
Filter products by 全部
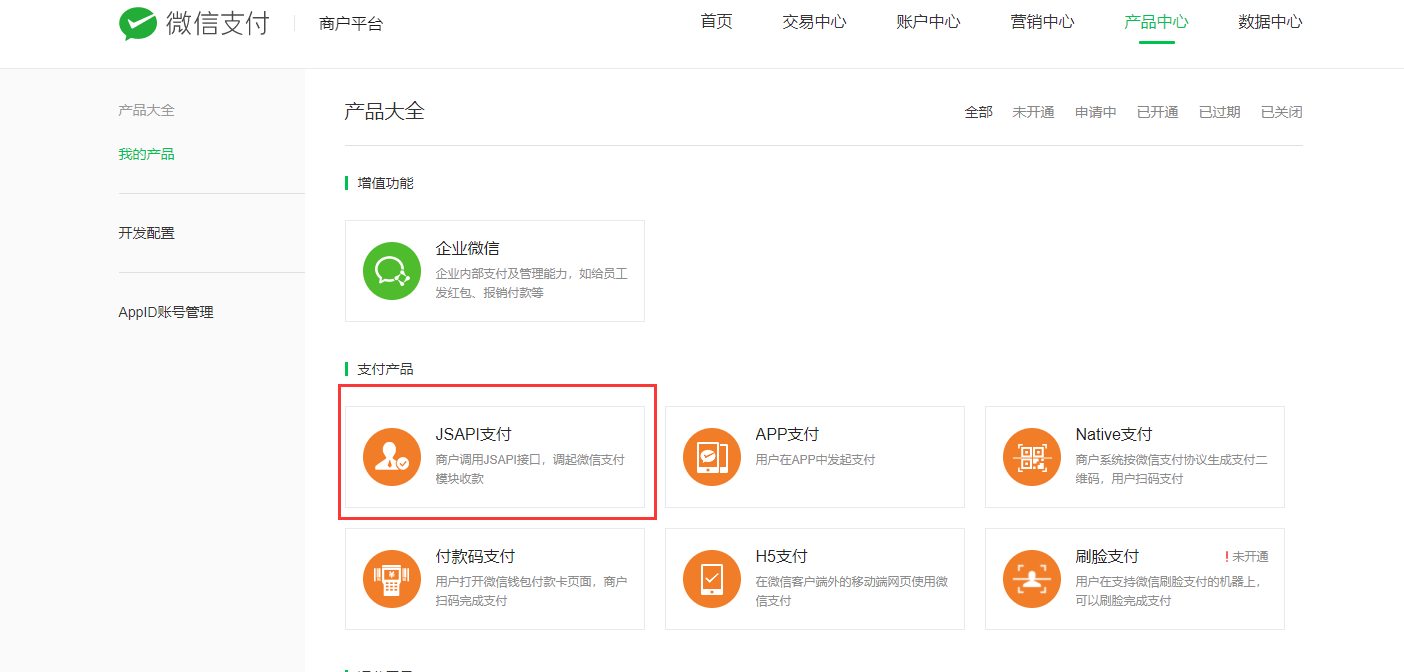coord(979,112)
